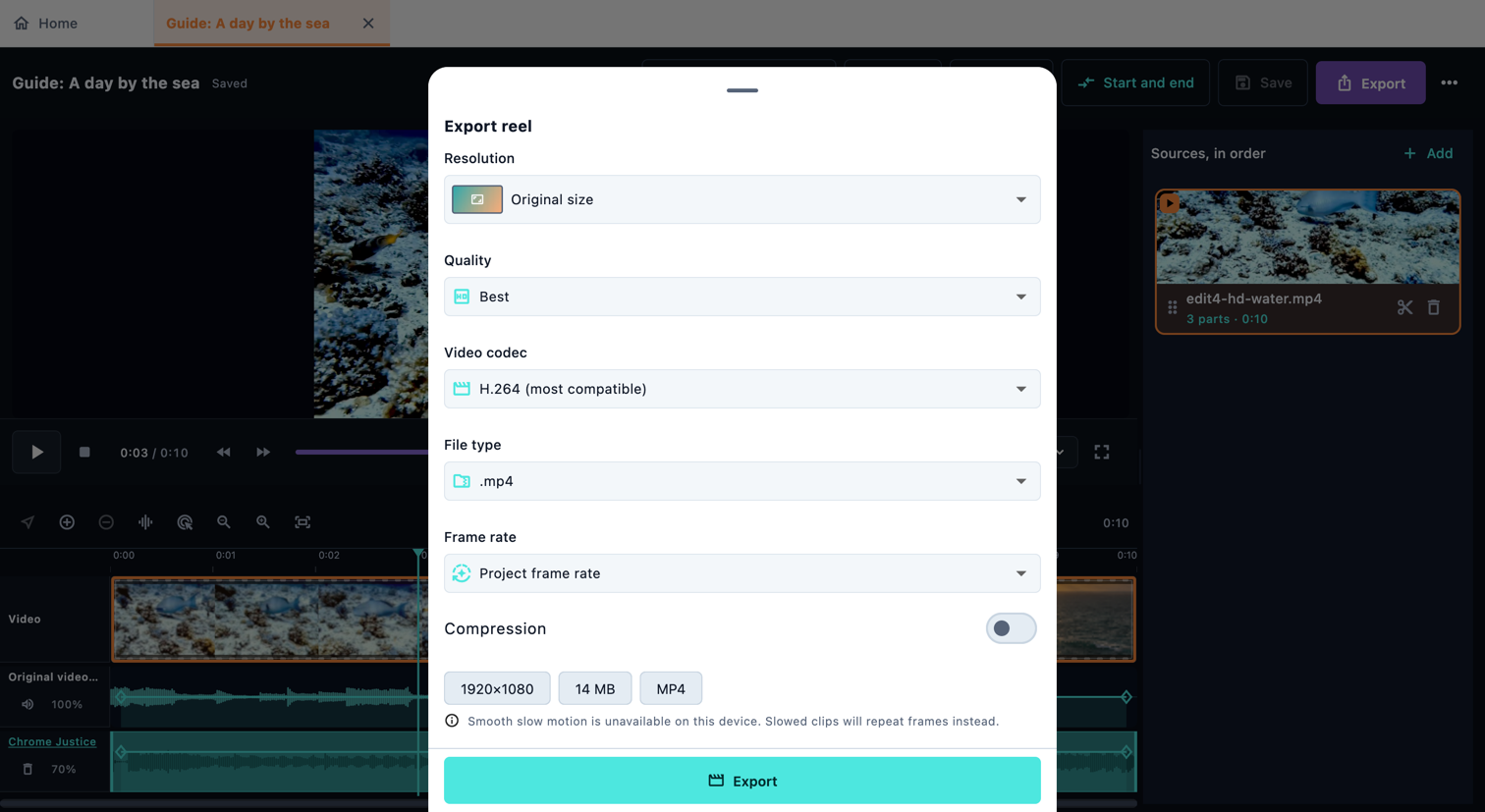Click the scissors icon on edit4-hd-water.mp4

tap(1404, 307)
